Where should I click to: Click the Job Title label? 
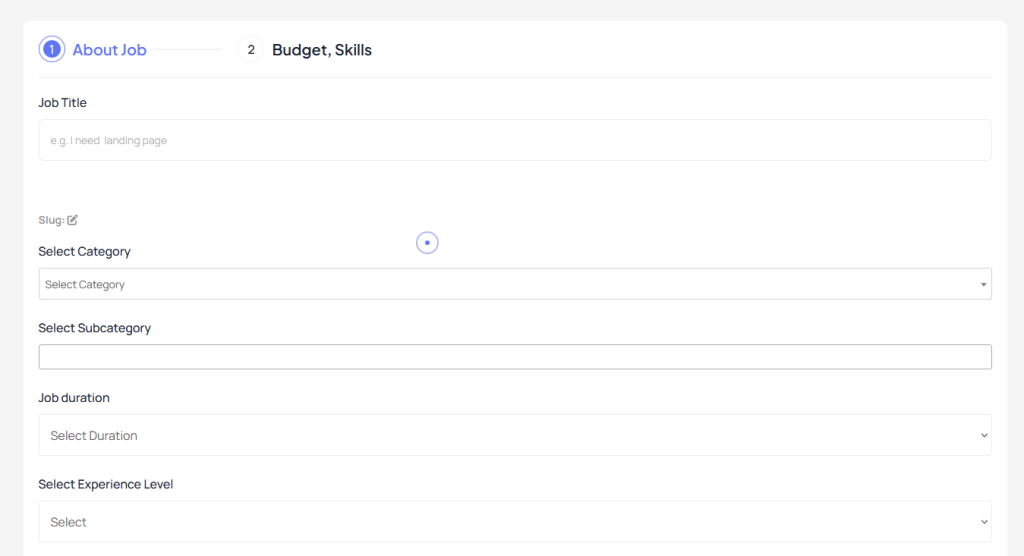click(x=62, y=103)
